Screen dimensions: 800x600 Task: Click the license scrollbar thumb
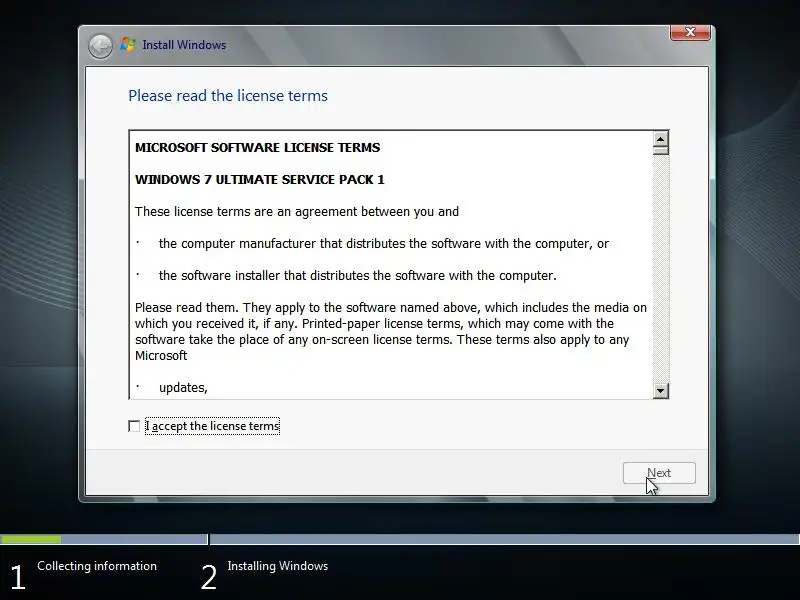(661, 150)
